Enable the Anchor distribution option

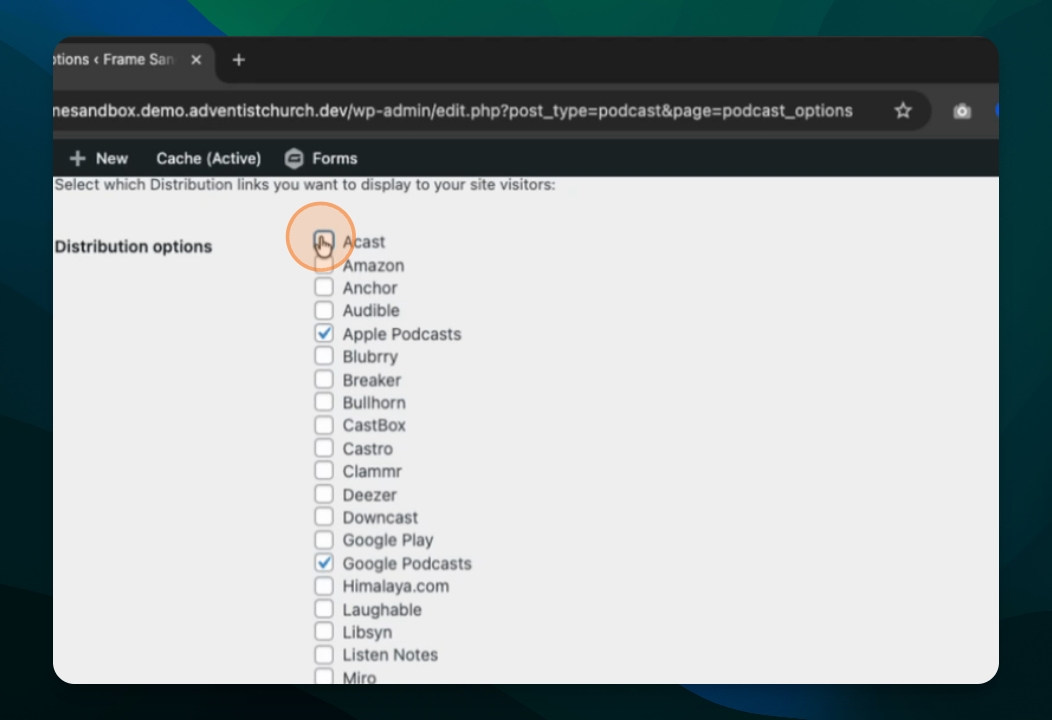pos(324,287)
